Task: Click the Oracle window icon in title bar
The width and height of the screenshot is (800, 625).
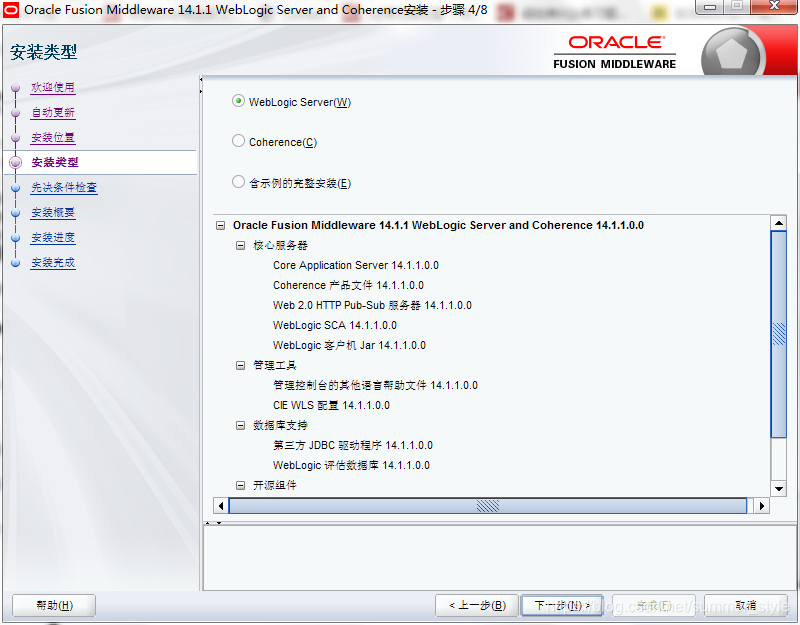Action: point(10,10)
